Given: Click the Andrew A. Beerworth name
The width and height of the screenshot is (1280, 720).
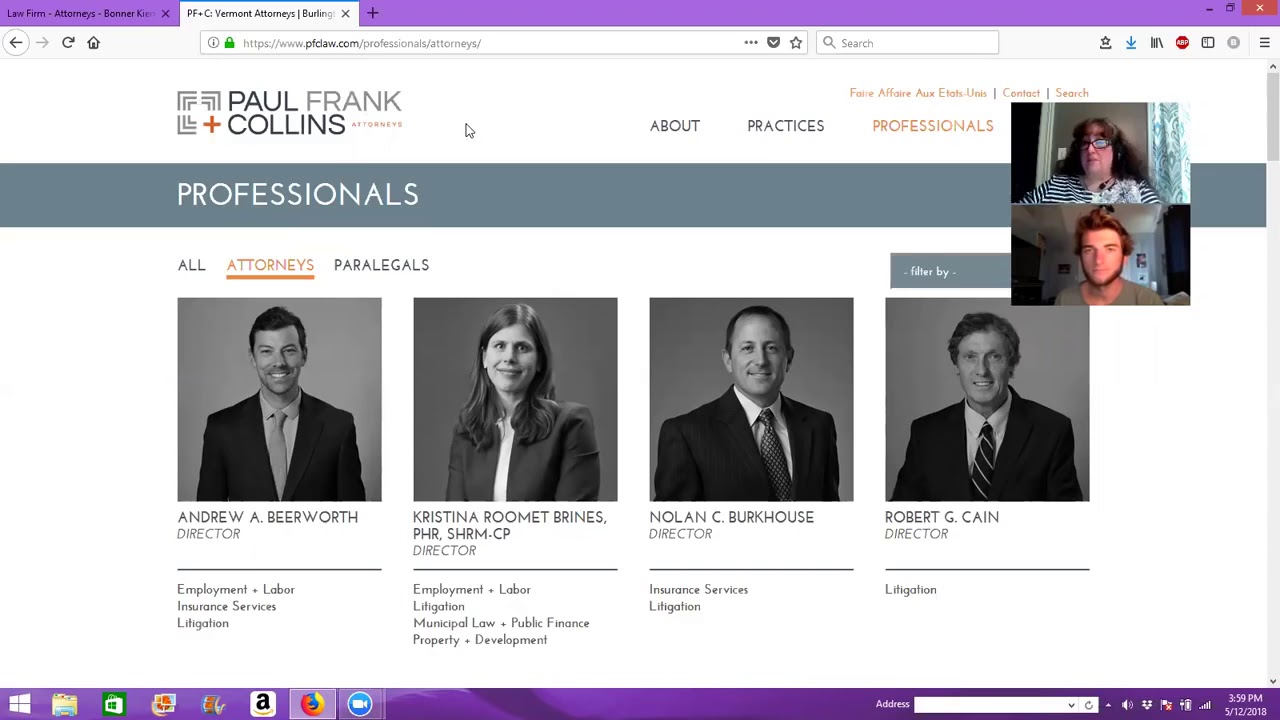Looking at the screenshot, I should click(267, 517).
